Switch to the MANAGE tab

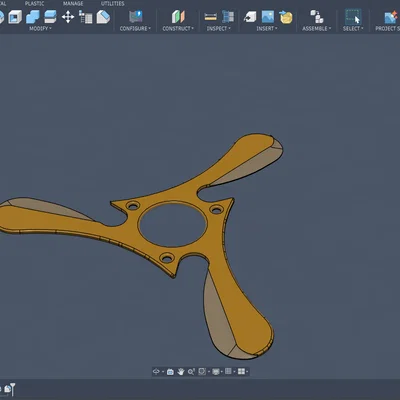[73, 4]
